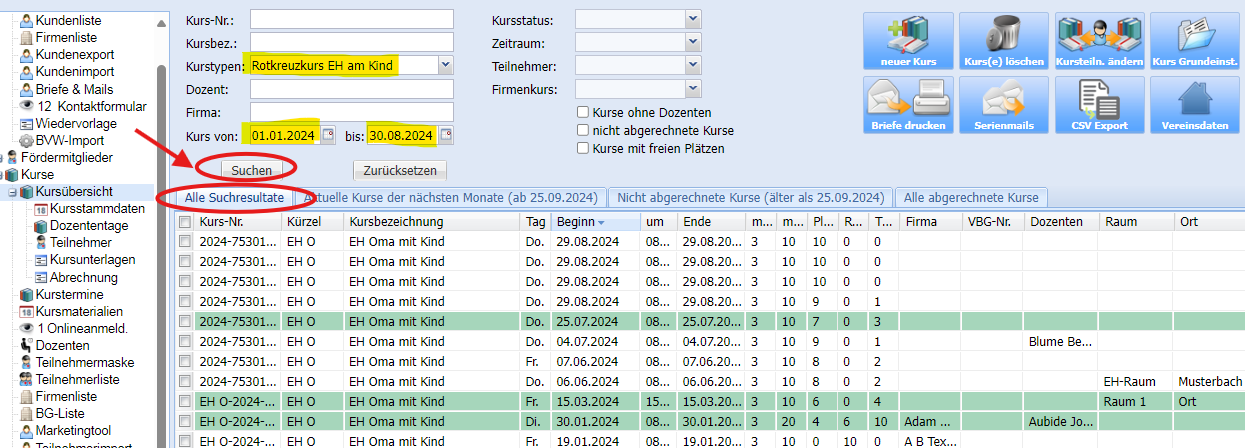
Task: Tick nicht abgerechnete Kurse checkbox
Action: [x=583, y=131]
